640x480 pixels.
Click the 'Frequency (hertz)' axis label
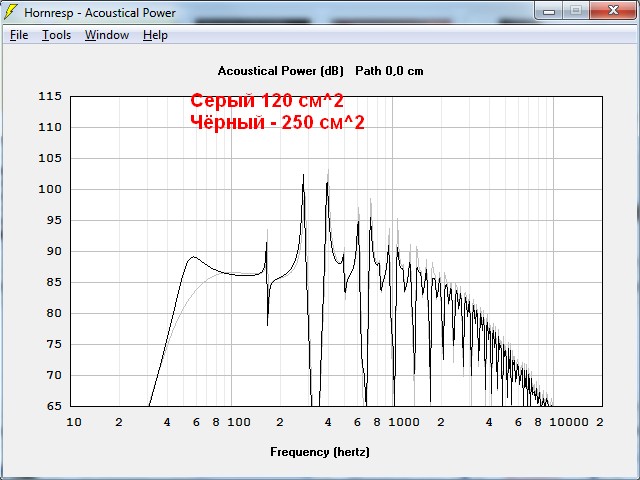pos(320,452)
